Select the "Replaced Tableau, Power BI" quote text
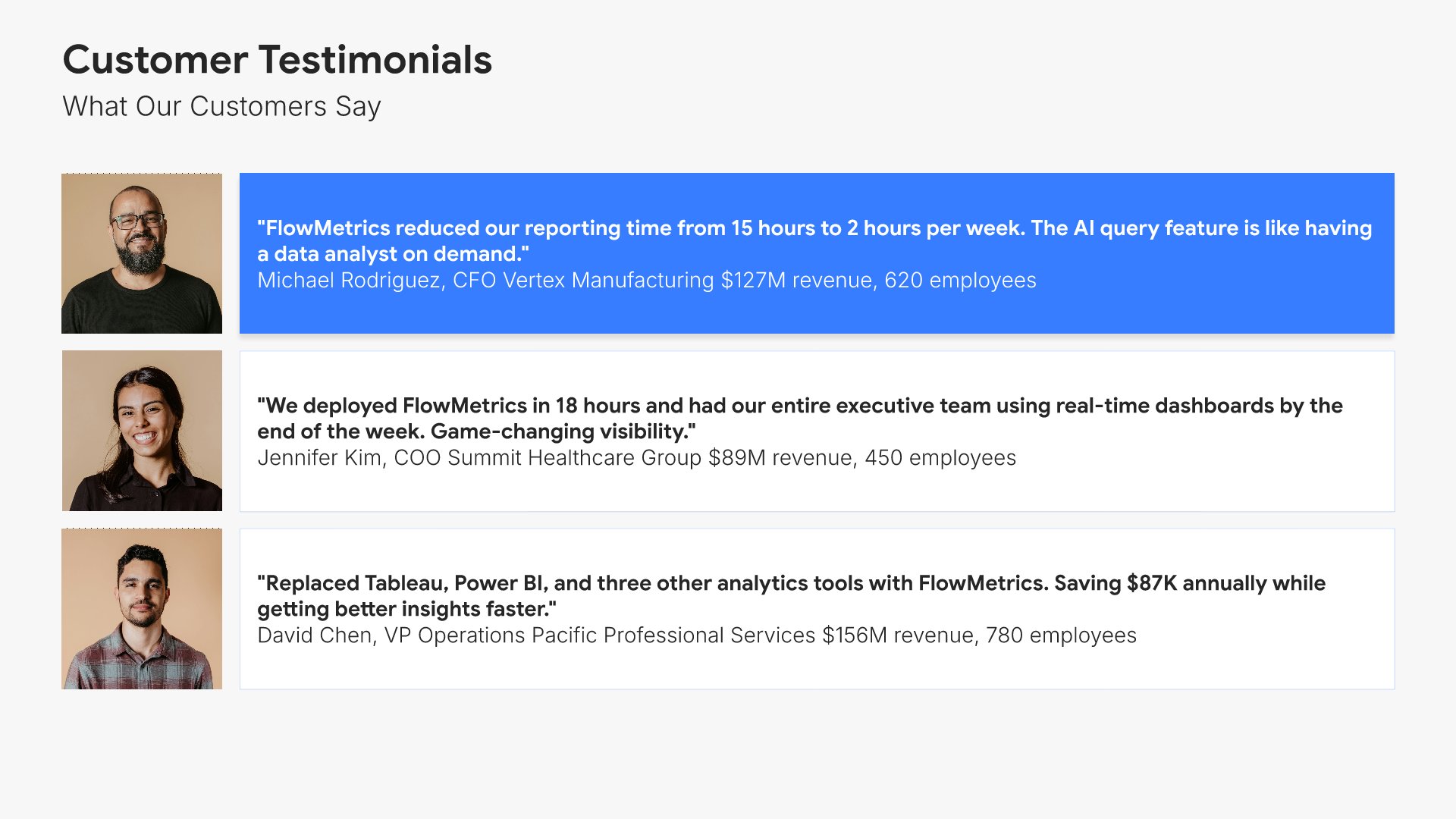 (x=402, y=583)
